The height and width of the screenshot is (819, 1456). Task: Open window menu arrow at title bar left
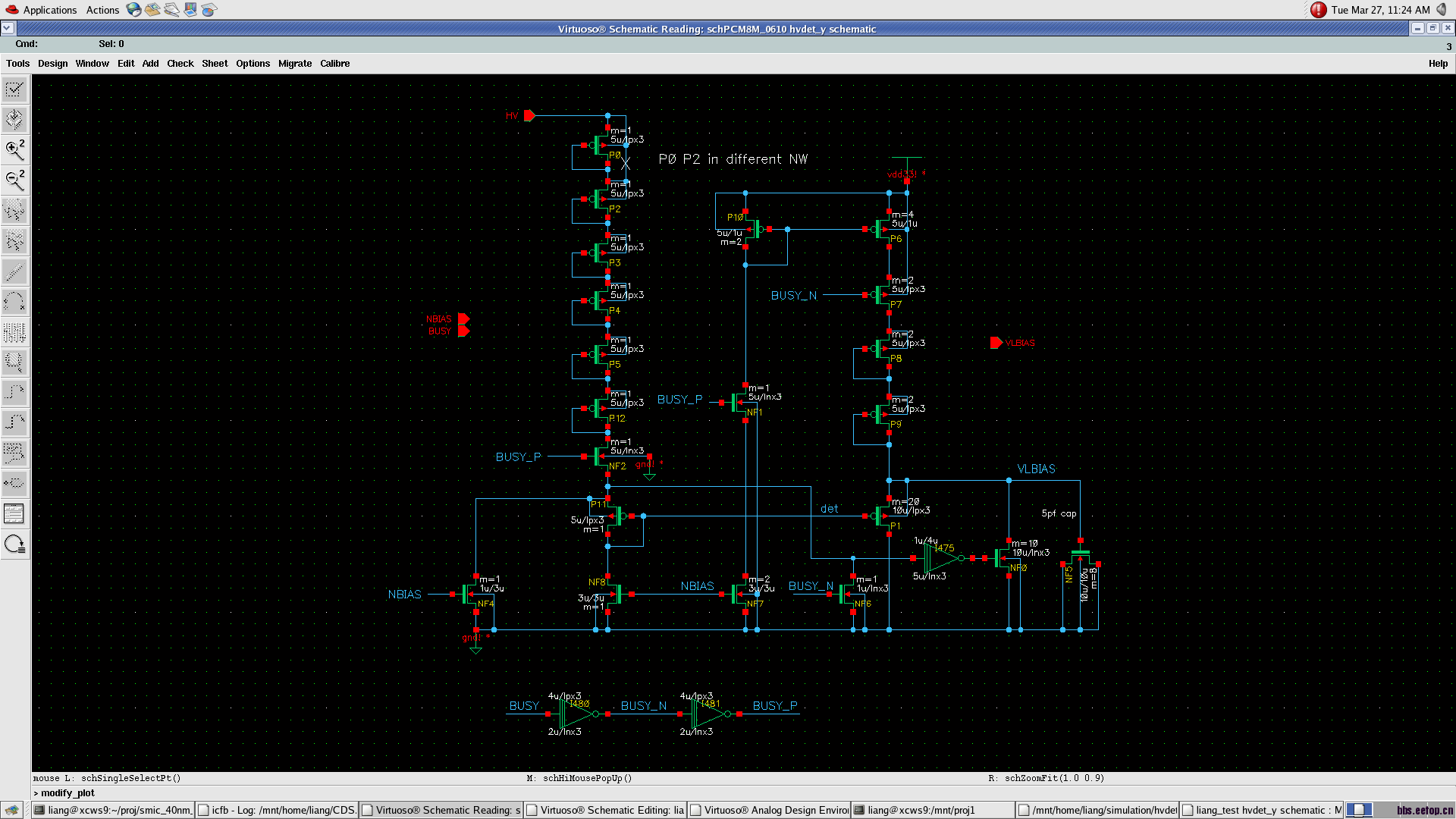(7, 28)
